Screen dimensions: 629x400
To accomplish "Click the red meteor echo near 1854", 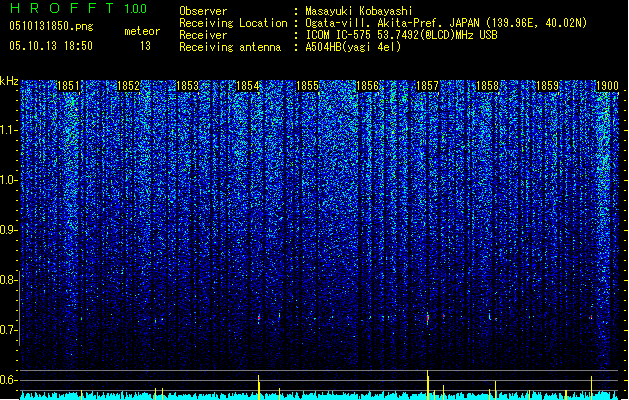I will [259, 318].
